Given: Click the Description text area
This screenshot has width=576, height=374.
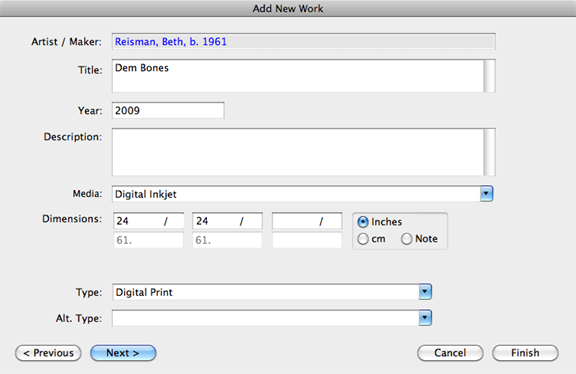Looking at the screenshot, I should (298, 152).
